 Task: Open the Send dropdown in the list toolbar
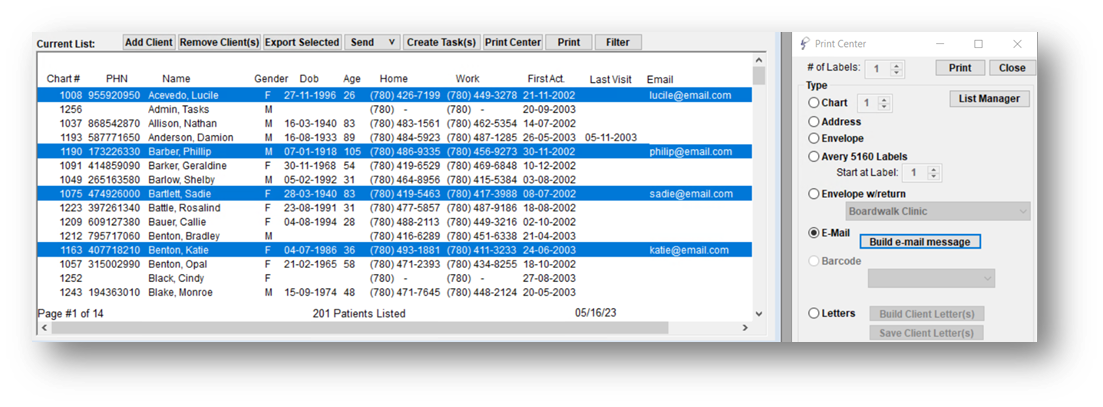pyautogui.click(x=371, y=42)
